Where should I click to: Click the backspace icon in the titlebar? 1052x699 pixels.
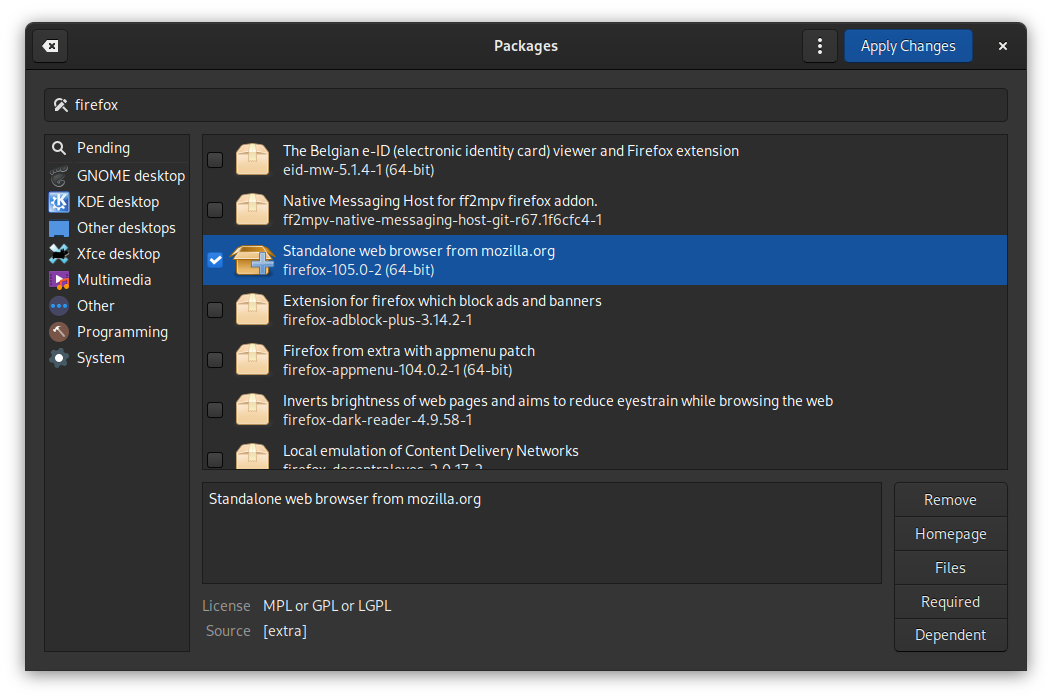[49, 45]
